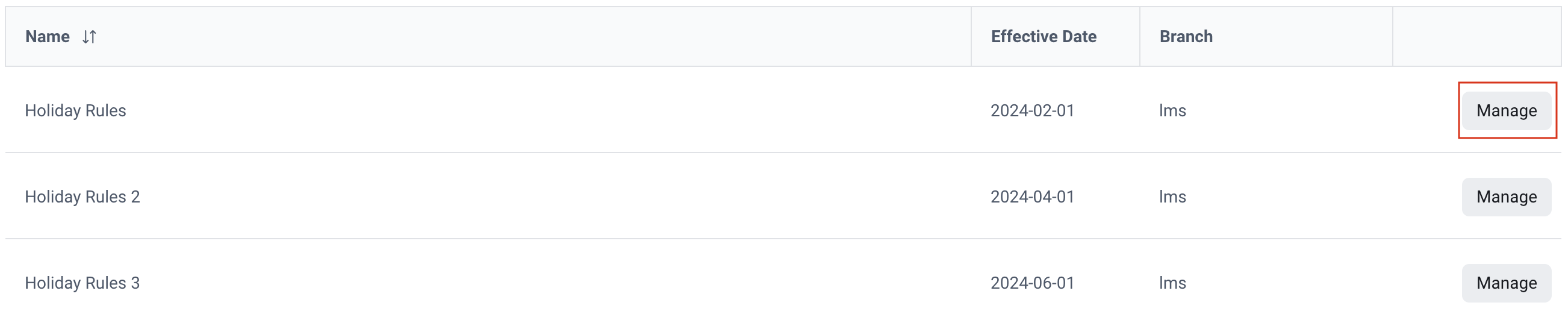The height and width of the screenshot is (317, 1568).
Task: Open Manage for Holiday Rules
Action: coord(1507,110)
